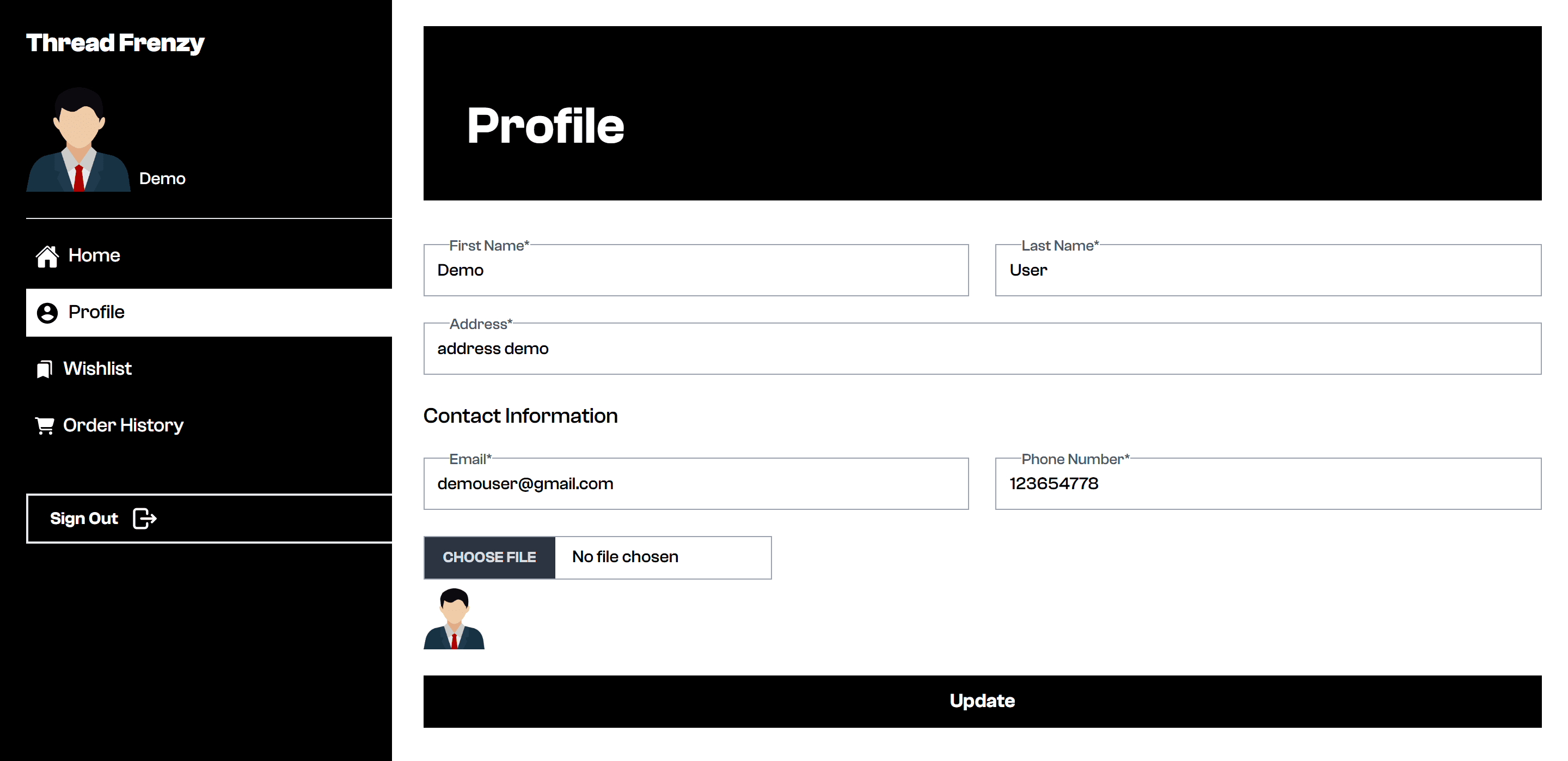
Task: Click the Sign Out arrow icon
Action: tap(145, 519)
